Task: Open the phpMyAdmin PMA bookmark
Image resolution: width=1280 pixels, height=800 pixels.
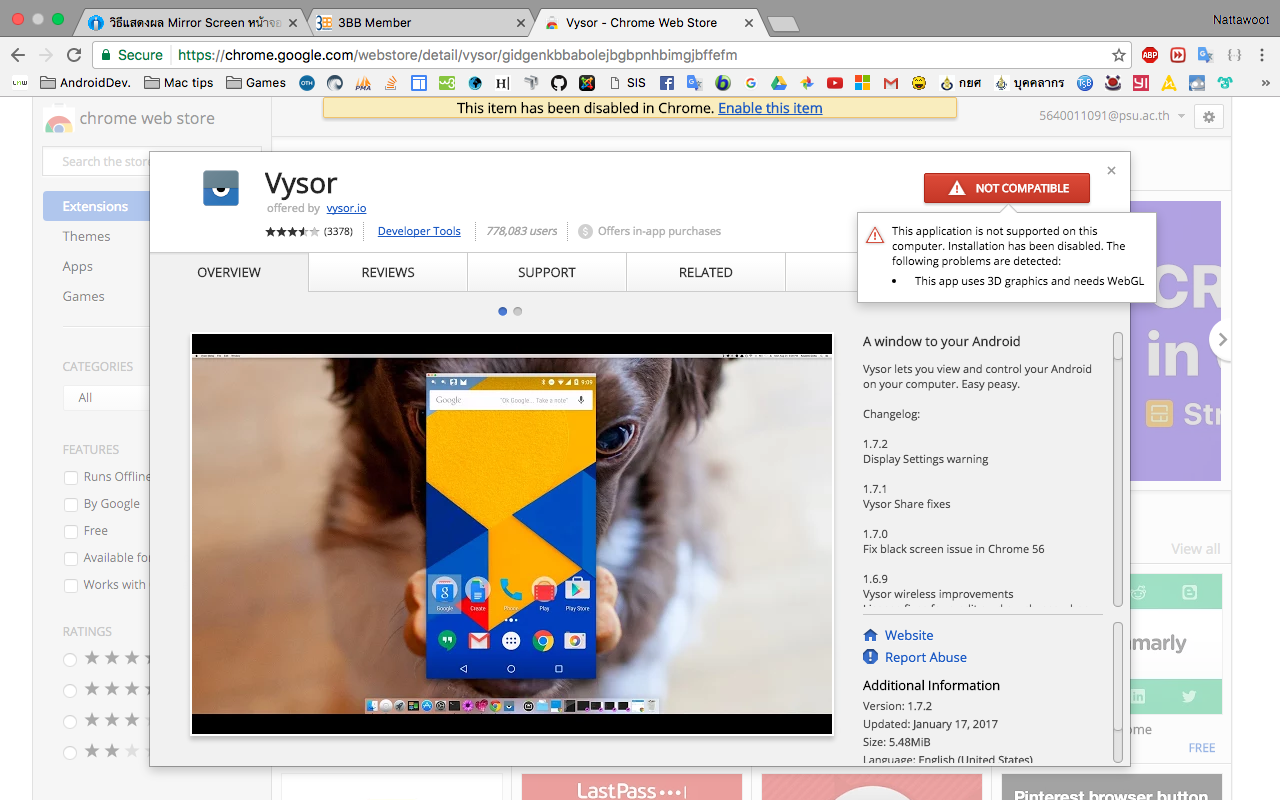Action: click(x=363, y=83)
